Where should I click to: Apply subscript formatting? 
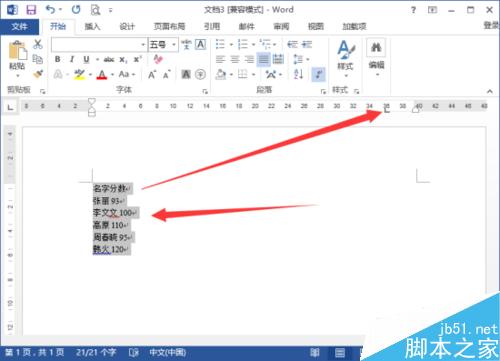(x=123, y=60)
